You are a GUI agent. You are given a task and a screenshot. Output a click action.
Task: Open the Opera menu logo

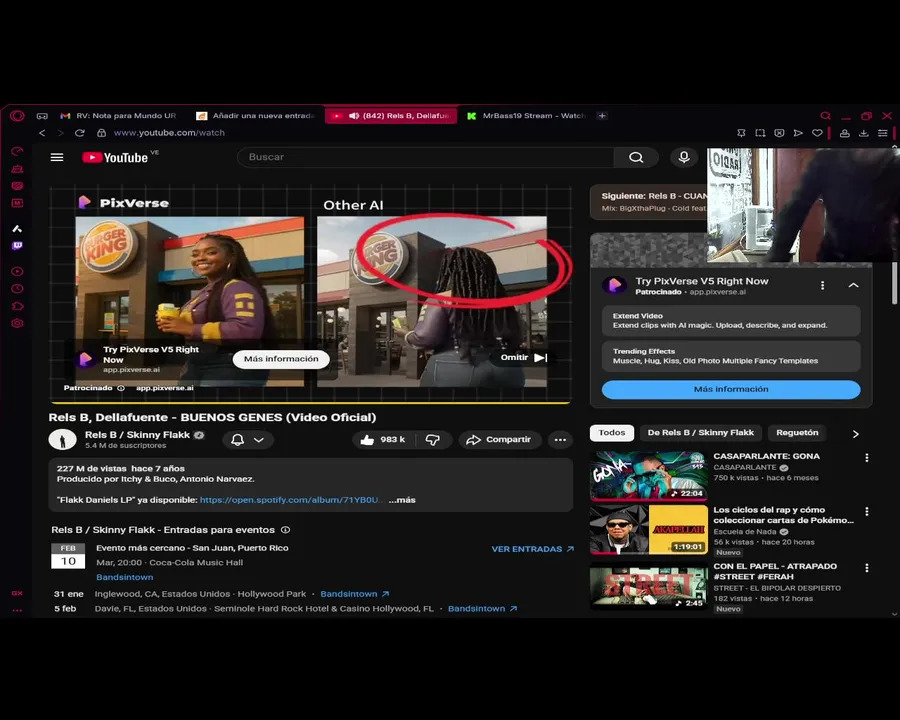(17, 115)
